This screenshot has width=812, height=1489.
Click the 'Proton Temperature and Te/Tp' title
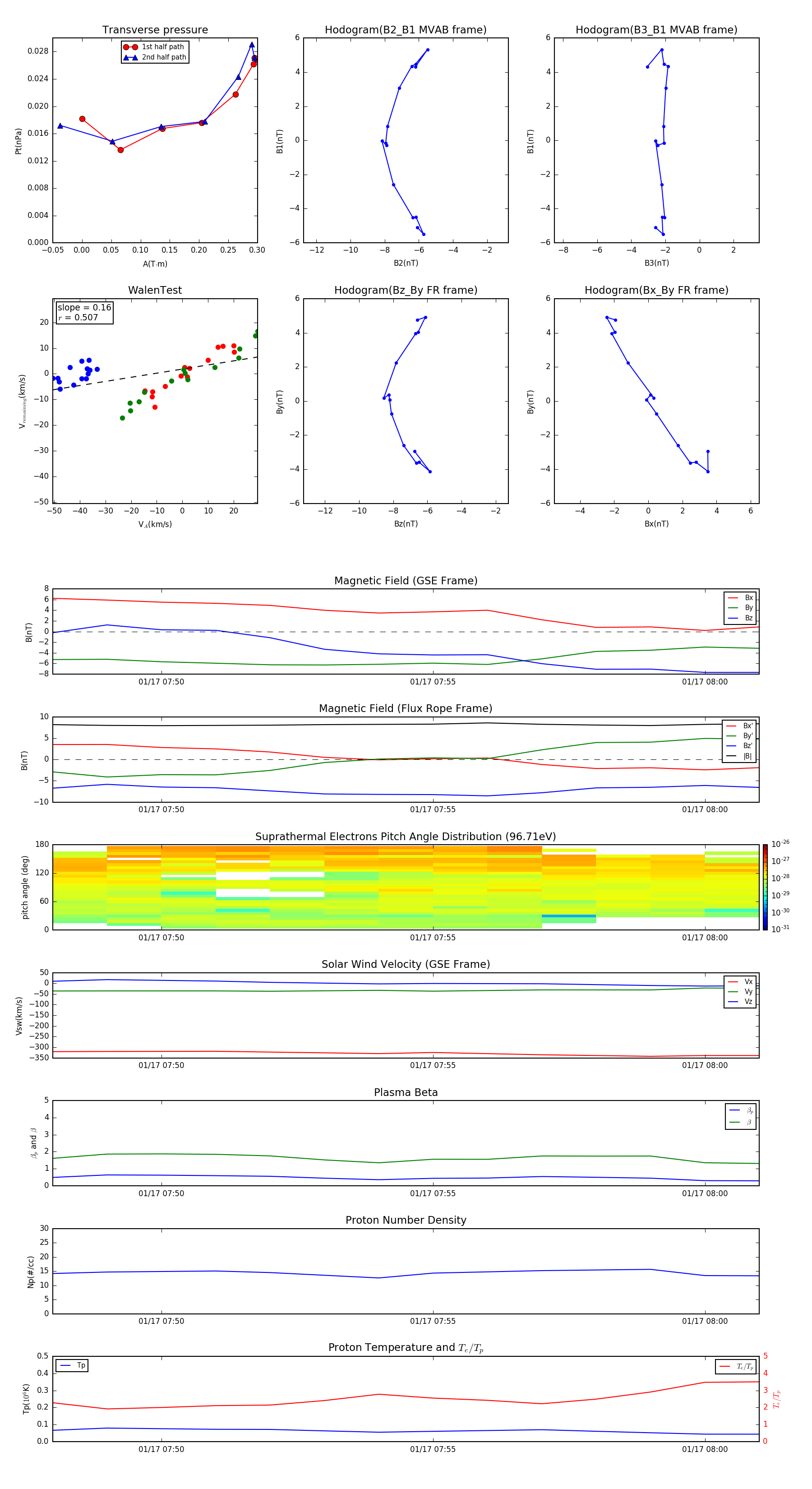pos(406,1348)
